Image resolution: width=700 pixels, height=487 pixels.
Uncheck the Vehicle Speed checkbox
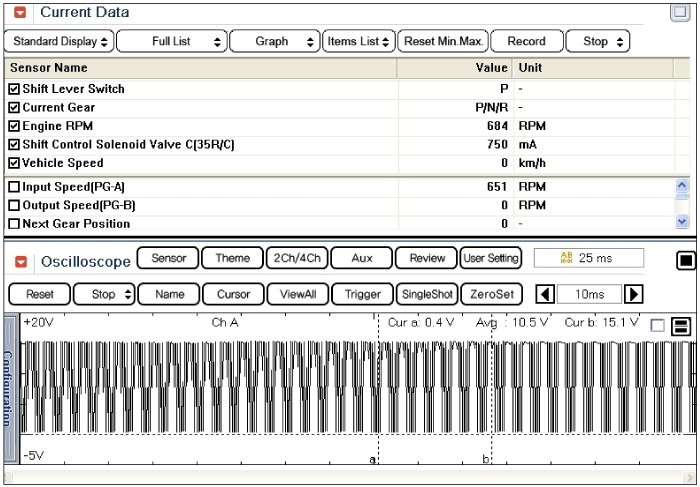tap(14, 163)
